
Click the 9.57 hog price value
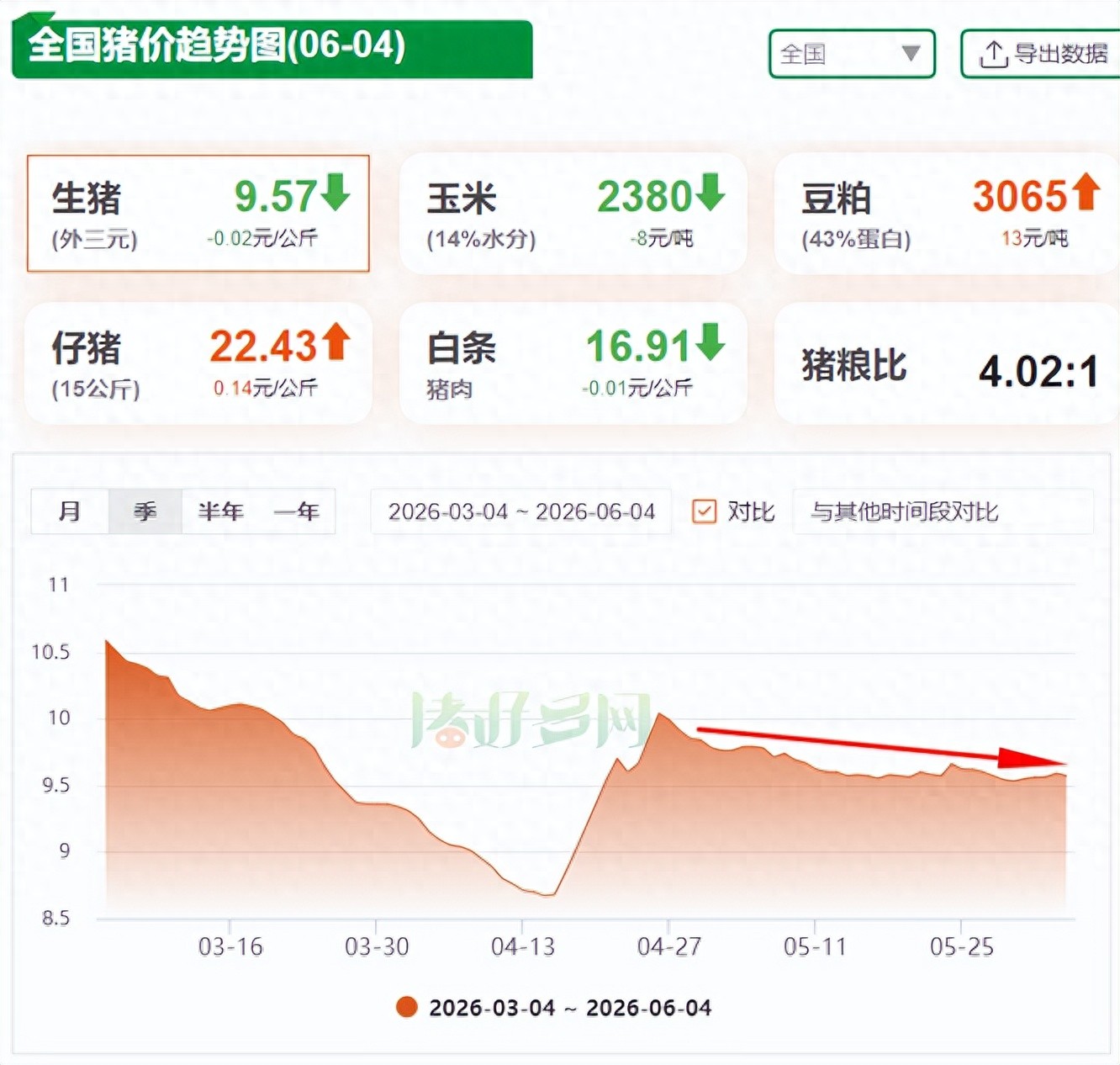[275, 196]
